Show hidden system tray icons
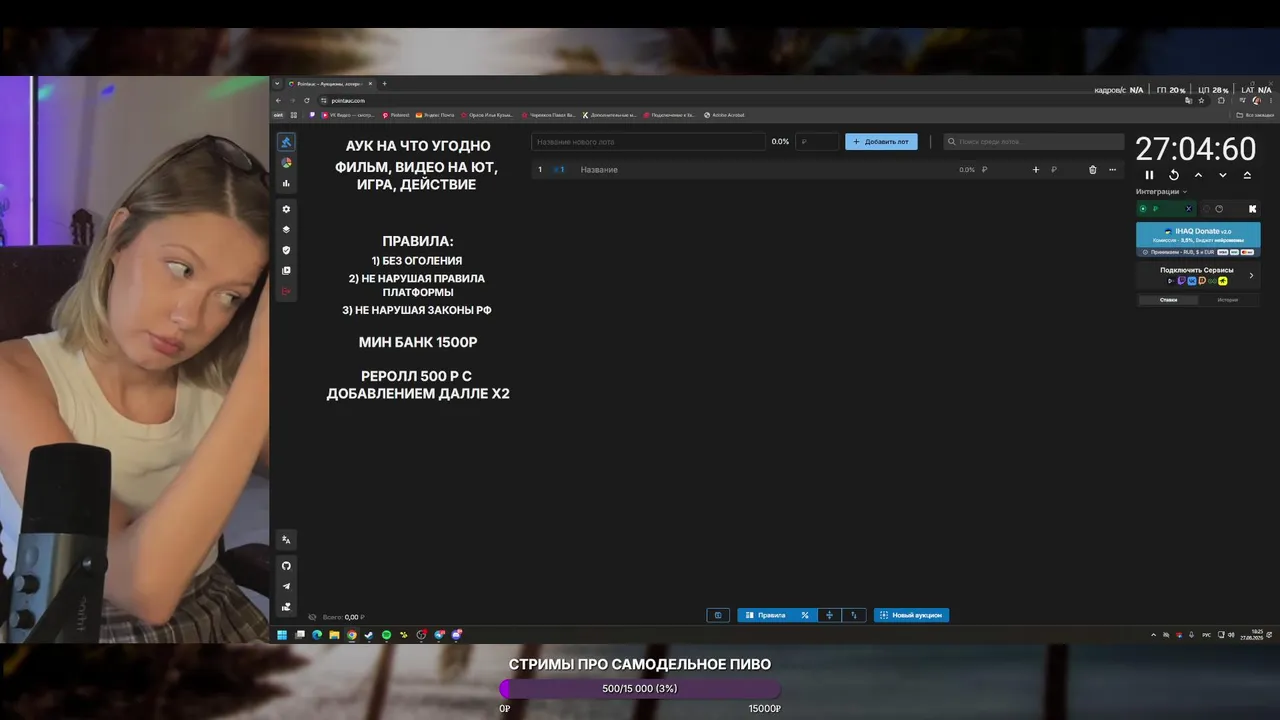The image size is (1280, 720). pos(1154,635)
